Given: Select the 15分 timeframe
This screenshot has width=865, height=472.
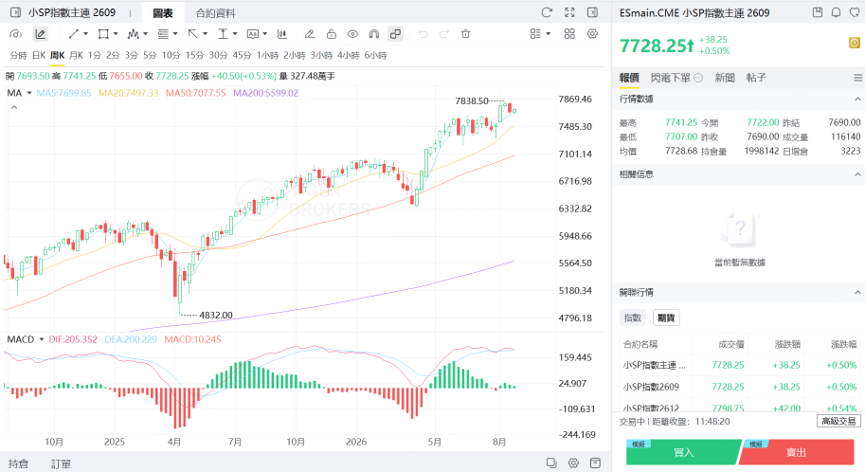Looking at the screenshot, I should point(195,55).
